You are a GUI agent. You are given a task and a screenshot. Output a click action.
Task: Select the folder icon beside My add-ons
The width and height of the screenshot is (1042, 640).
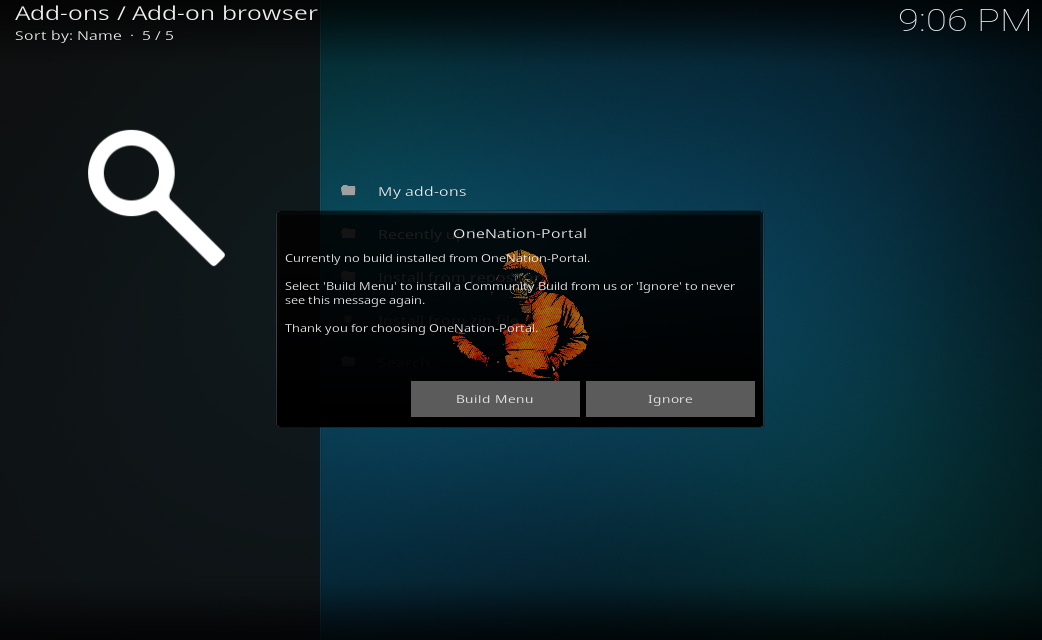coord(348,191)
